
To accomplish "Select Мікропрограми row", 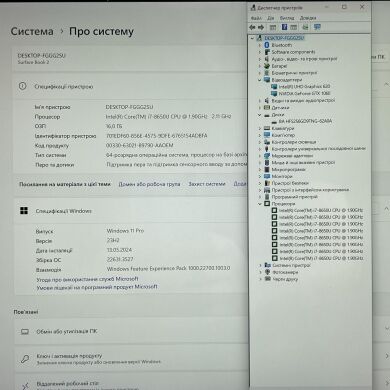I will click(x=288, y=169).
